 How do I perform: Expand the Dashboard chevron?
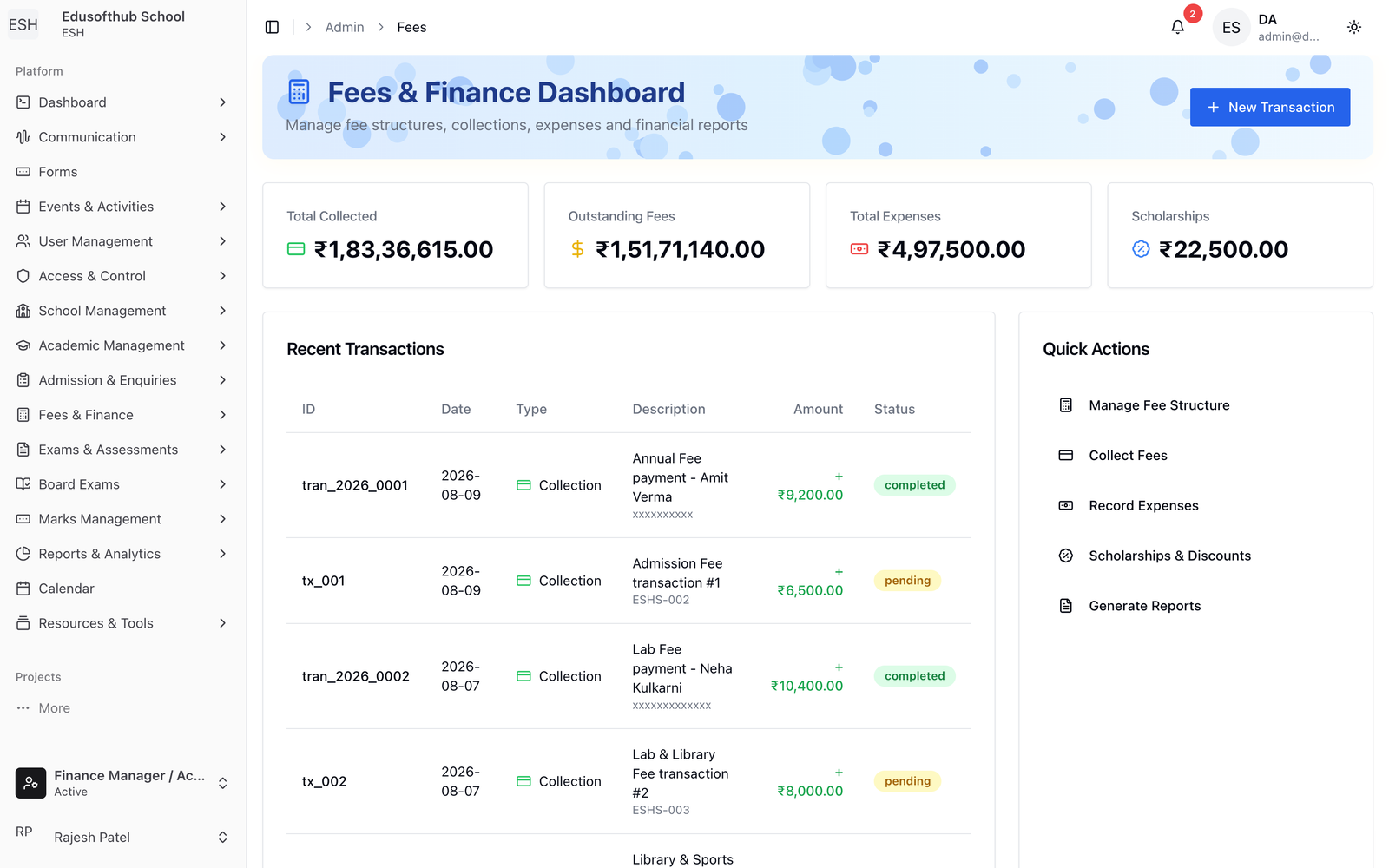click(x=223, y=102)
